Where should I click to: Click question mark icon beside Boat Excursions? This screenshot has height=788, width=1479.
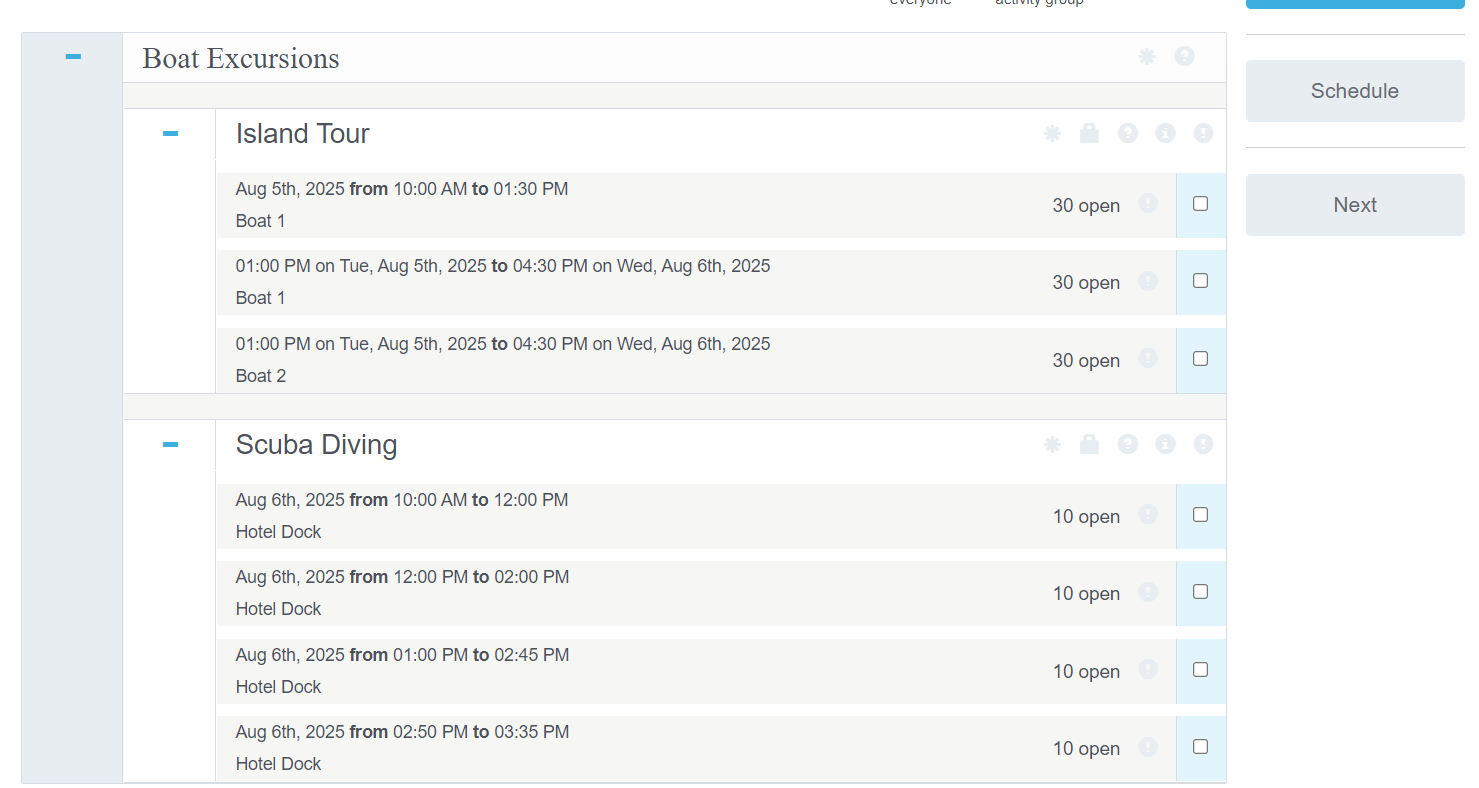tap(1184, 57)
